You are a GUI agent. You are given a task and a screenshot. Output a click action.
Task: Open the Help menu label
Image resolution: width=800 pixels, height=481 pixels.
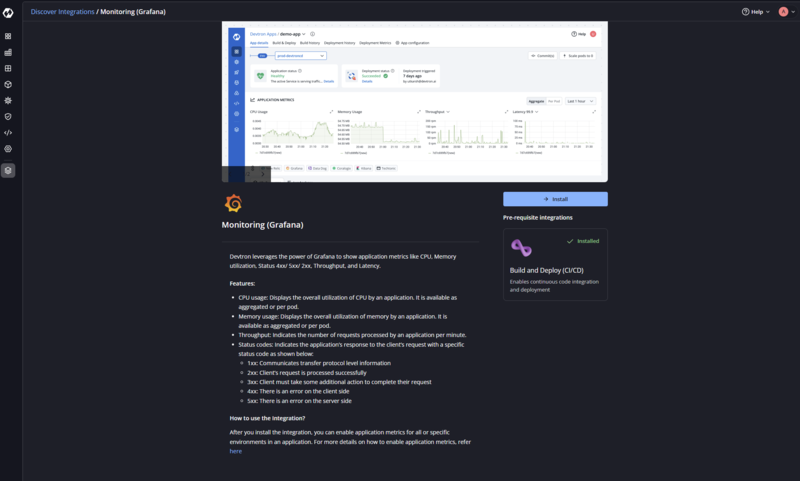[x=757, y=12]
